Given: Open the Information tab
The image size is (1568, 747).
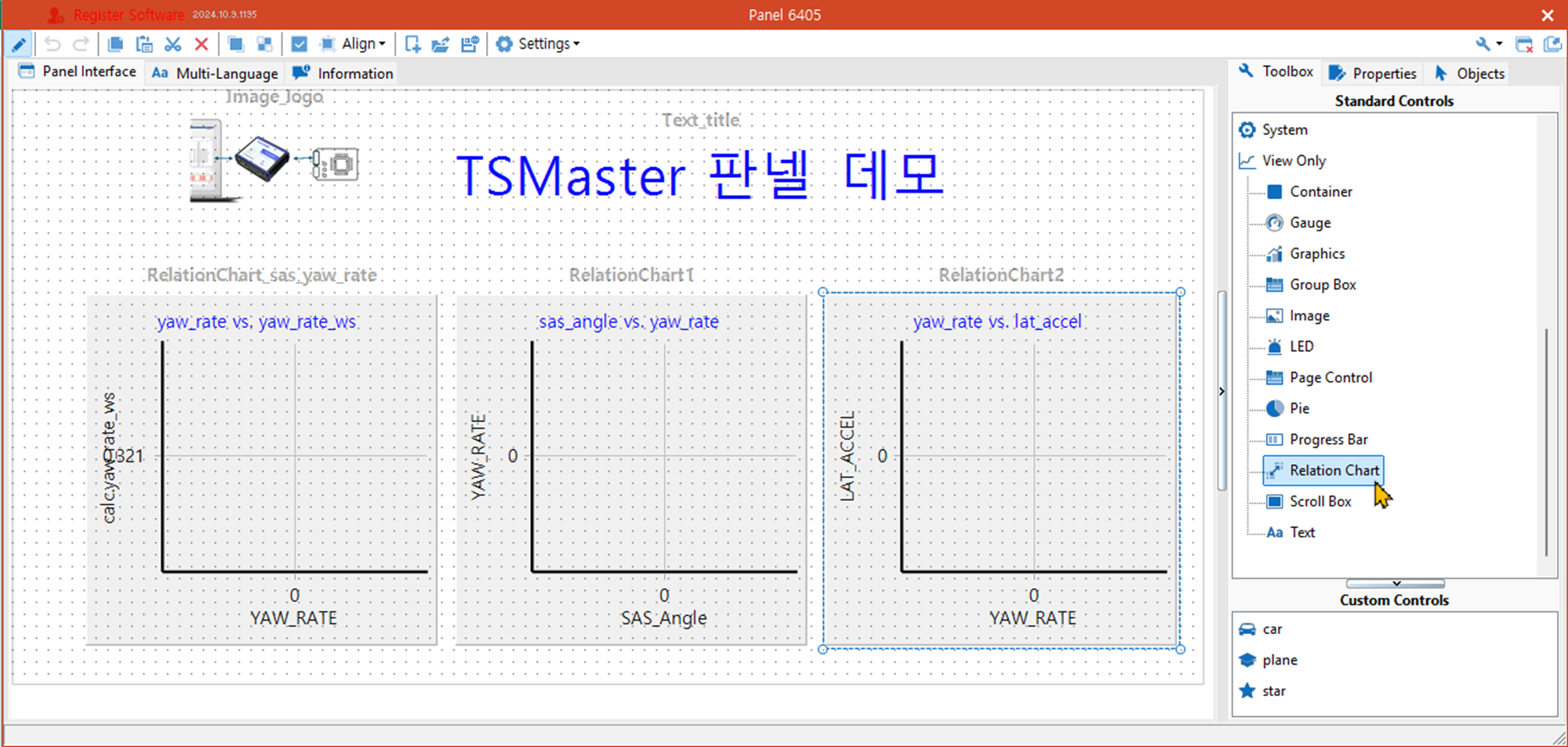Looking at the screenshot, I should (x=343, y=73).
